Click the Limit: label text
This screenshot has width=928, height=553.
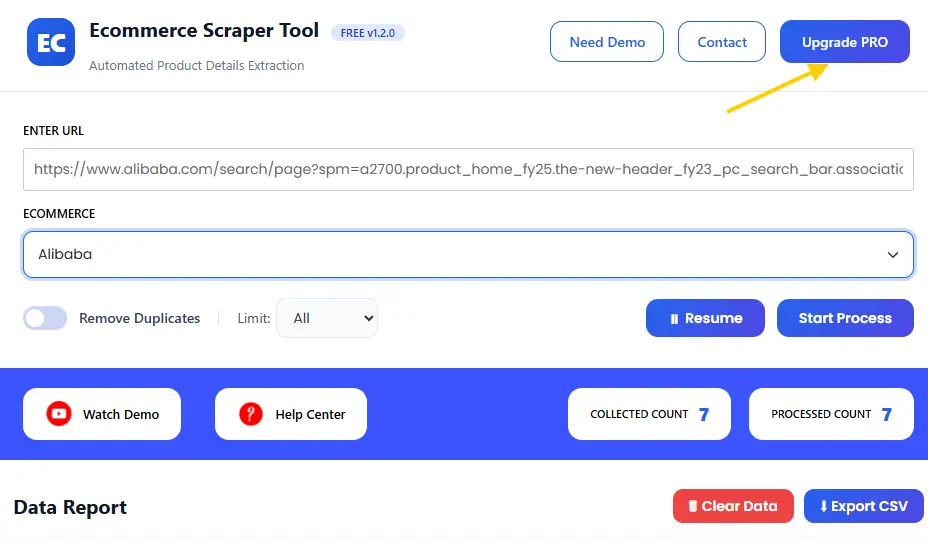(x=254, y=319)
